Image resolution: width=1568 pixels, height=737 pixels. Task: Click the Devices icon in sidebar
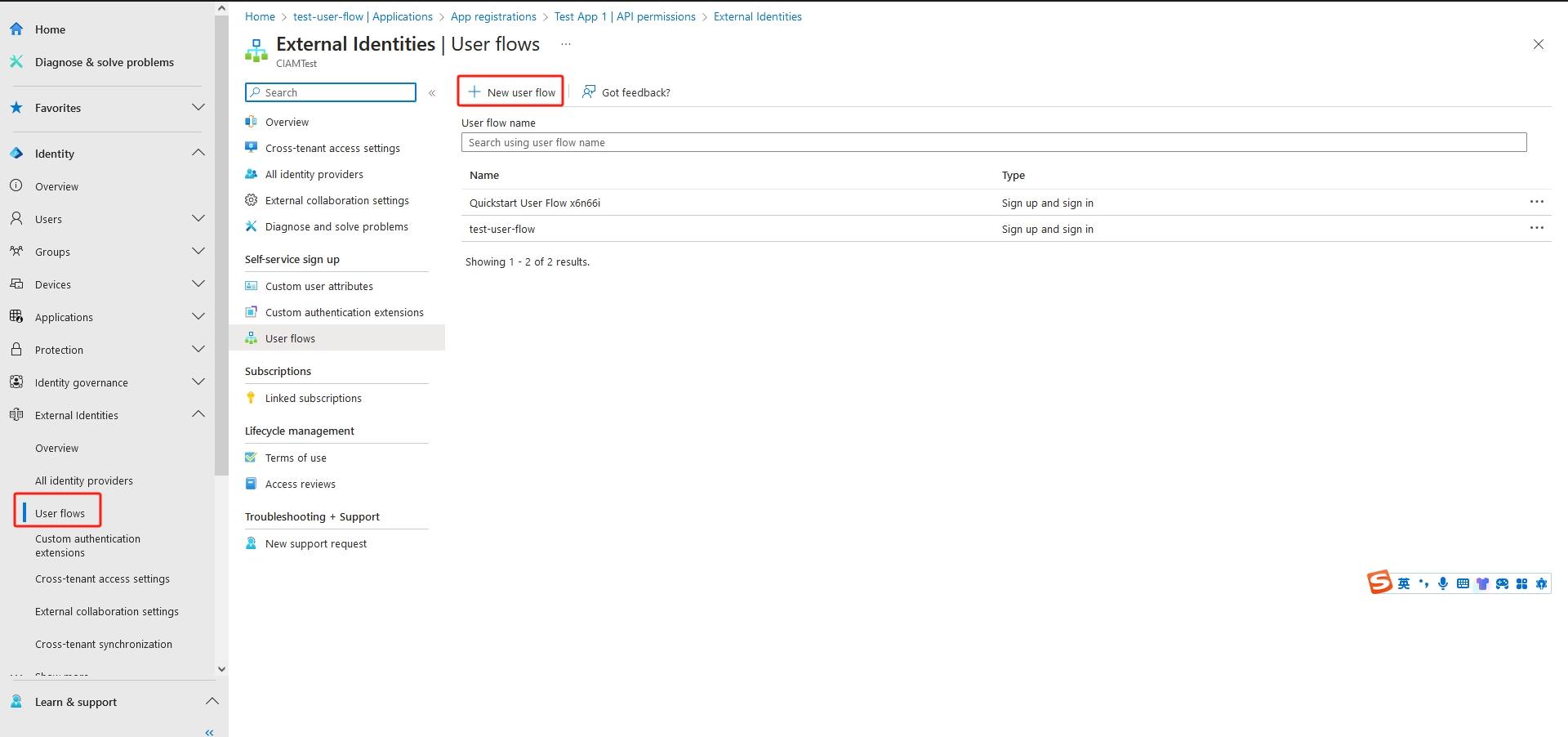pyautogui.click(x=16, y=284)
